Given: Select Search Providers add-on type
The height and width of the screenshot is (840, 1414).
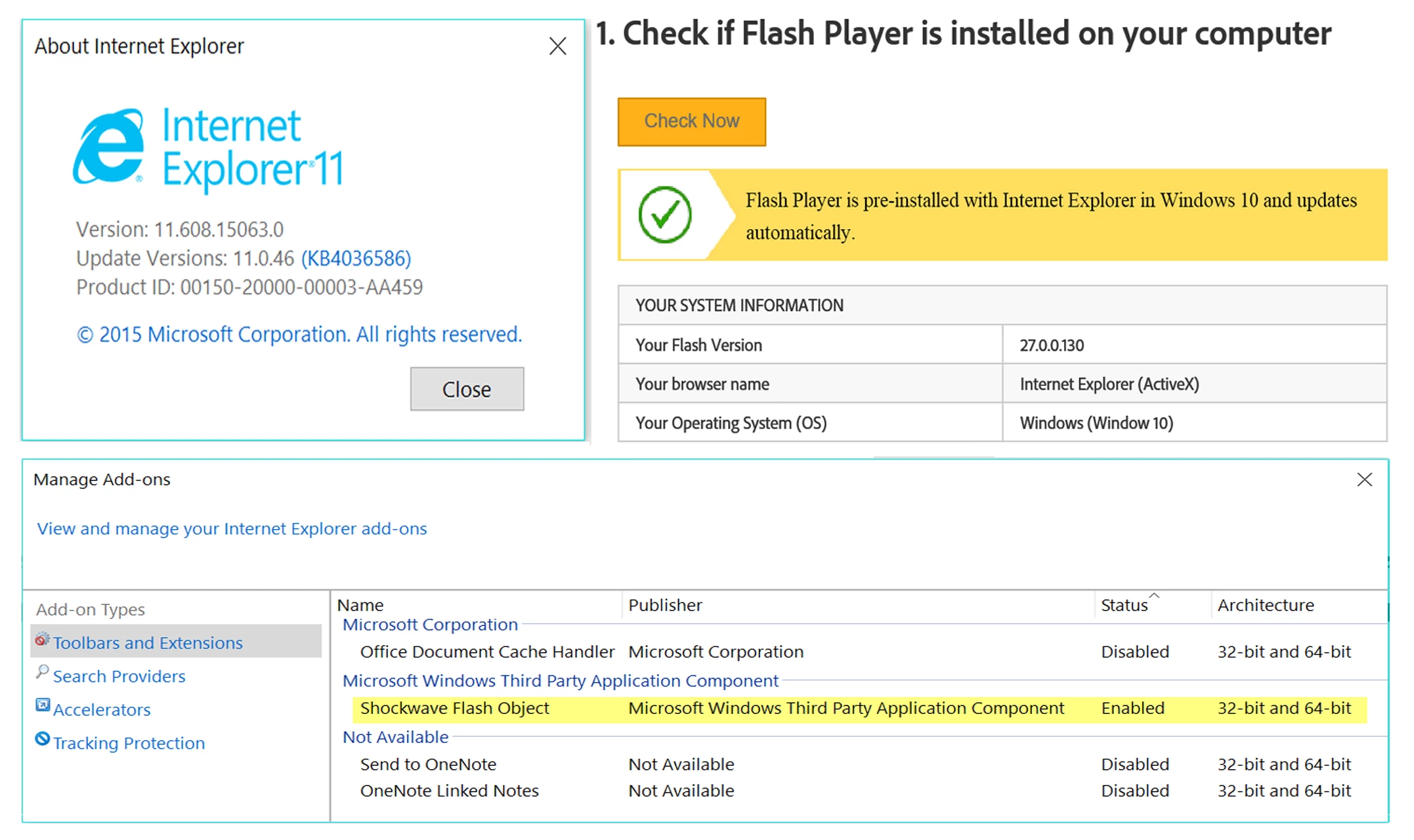Looking at the screenshot, I should 119,677.
